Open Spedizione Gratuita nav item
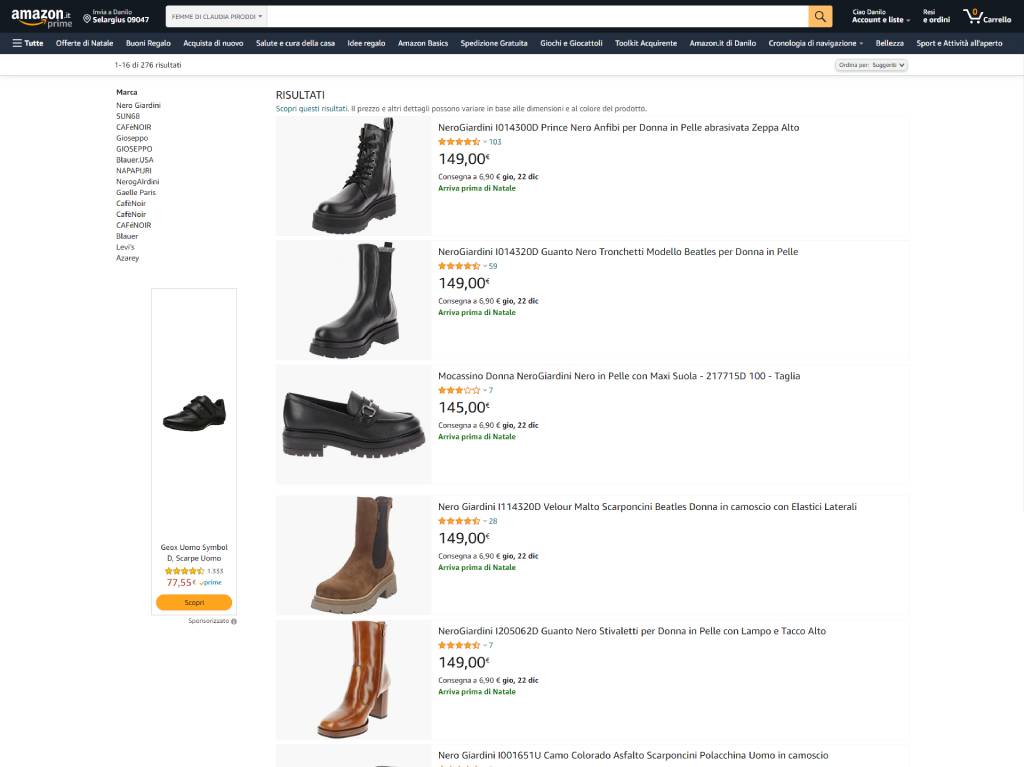The width and height of the screenshot is (1024, 767). pyautogui.click(x=494, y=43)
